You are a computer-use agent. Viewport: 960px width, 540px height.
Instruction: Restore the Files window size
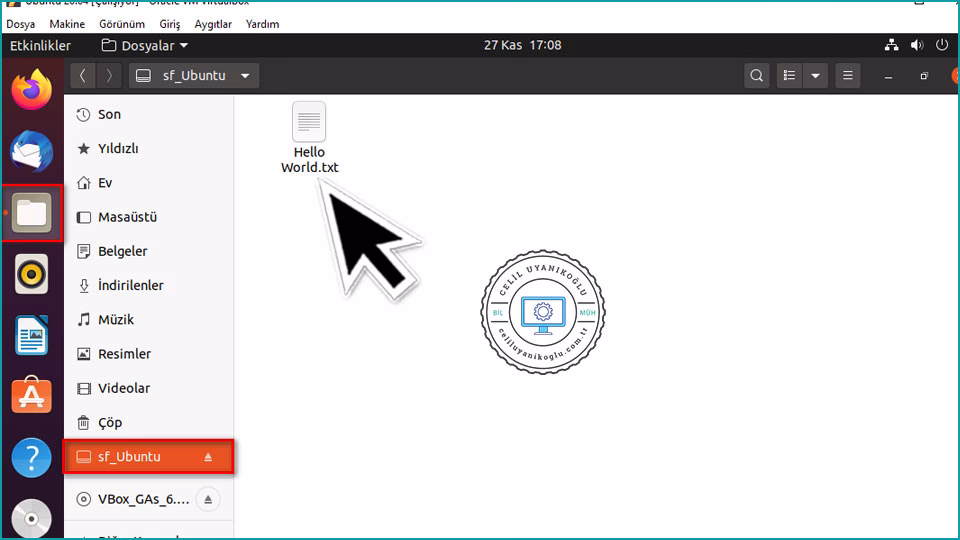coord(924,77)
